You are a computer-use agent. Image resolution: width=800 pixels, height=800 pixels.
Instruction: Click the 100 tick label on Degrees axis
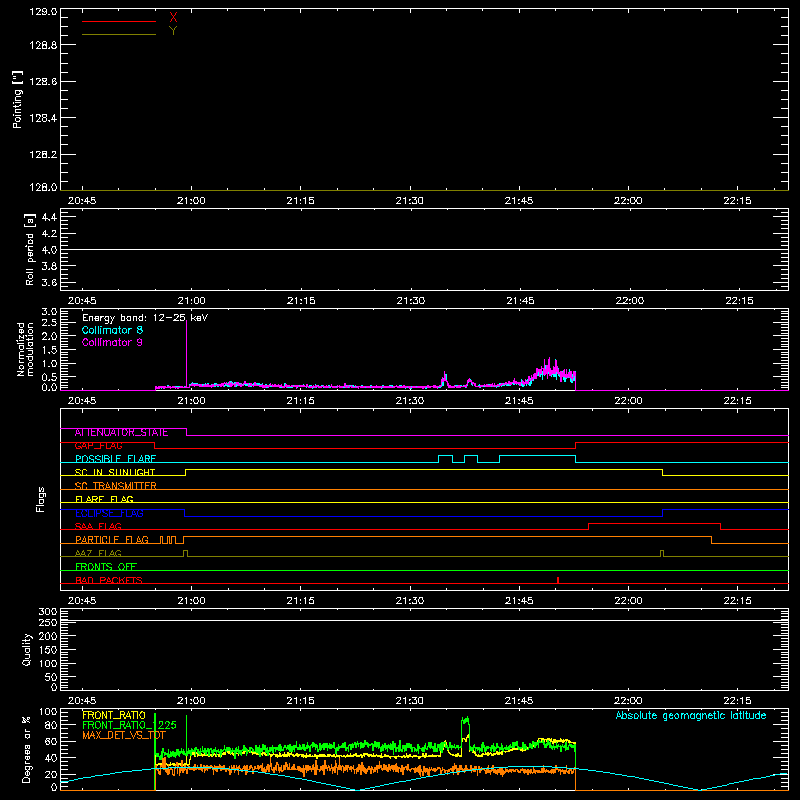click(x=47, y=712)
